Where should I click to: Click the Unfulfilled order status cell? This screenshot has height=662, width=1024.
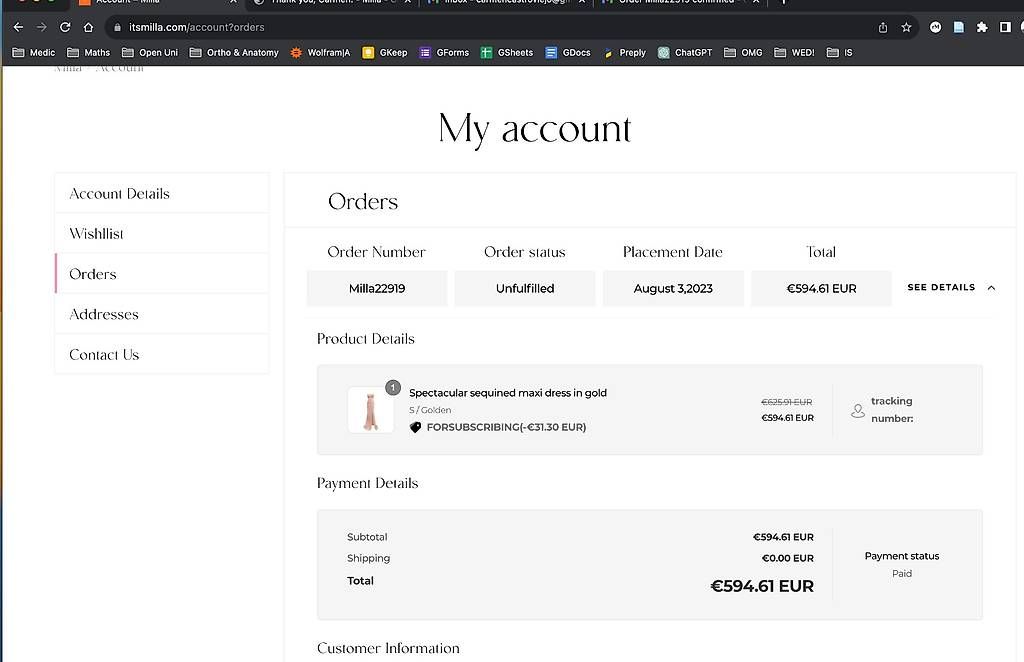525,288
